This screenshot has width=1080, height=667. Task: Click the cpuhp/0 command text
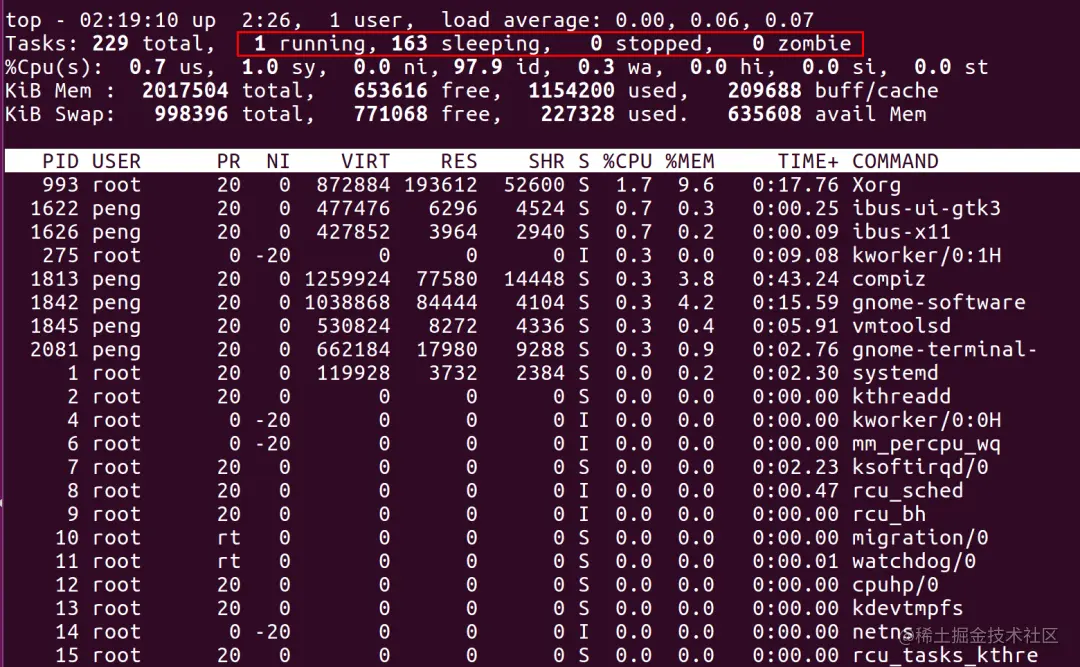click(895, 585)
